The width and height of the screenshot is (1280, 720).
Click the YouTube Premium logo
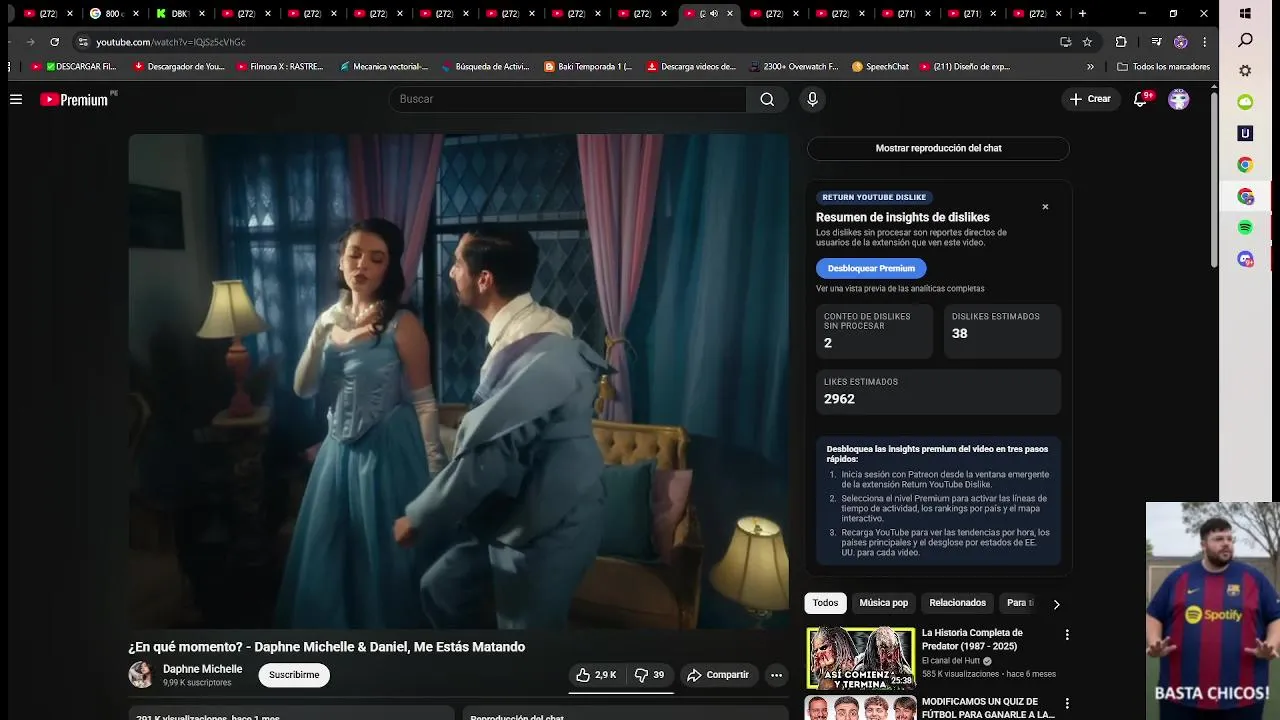[75, 99]
